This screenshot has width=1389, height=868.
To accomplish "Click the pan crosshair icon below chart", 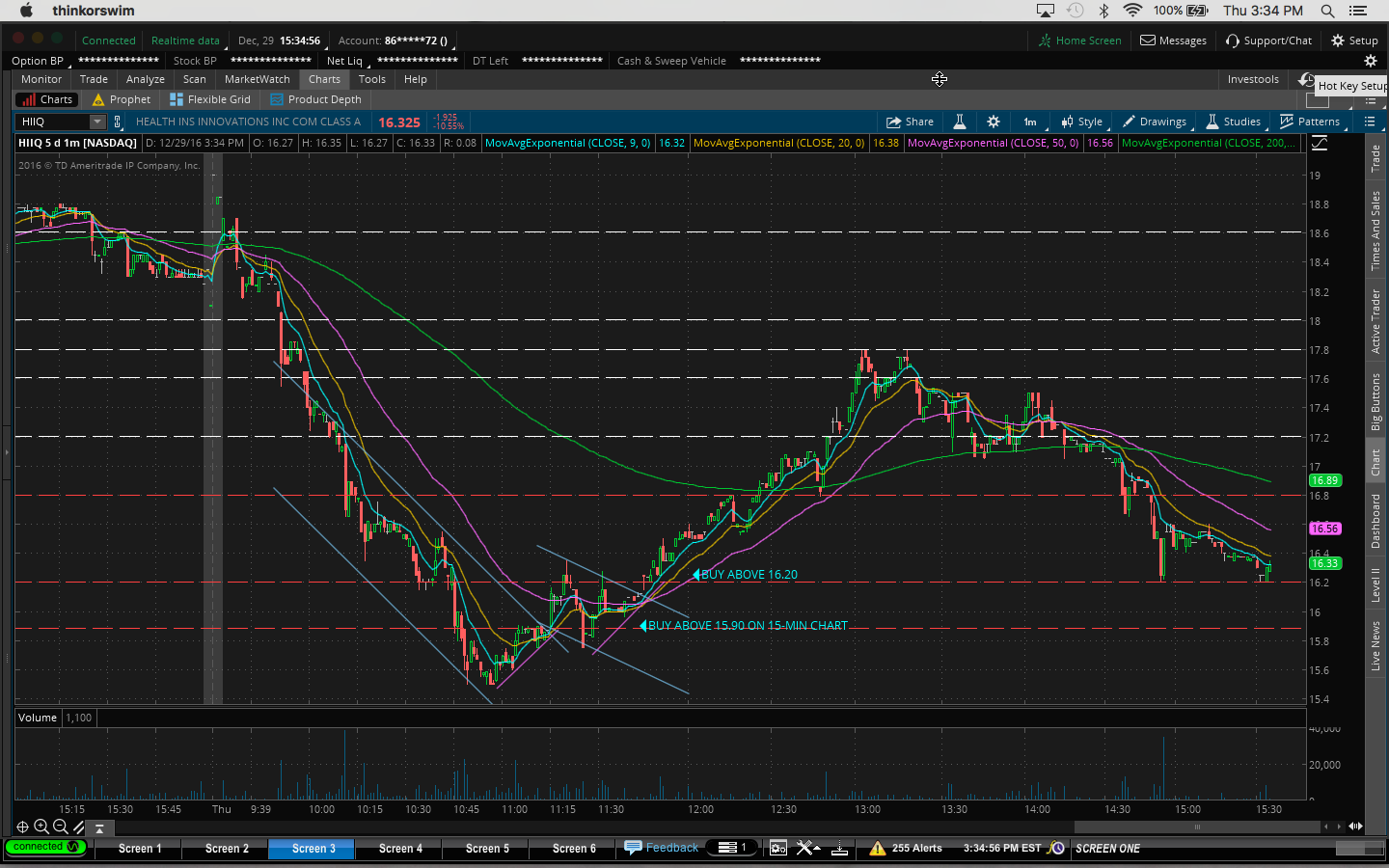I will 22,827.
